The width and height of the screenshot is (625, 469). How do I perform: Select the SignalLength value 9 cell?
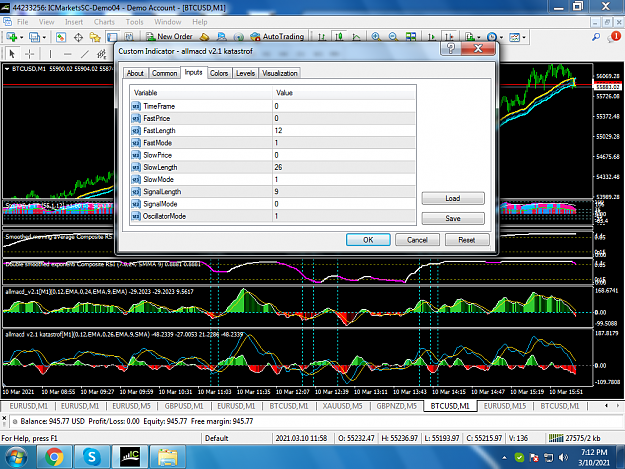coord(344,192)
